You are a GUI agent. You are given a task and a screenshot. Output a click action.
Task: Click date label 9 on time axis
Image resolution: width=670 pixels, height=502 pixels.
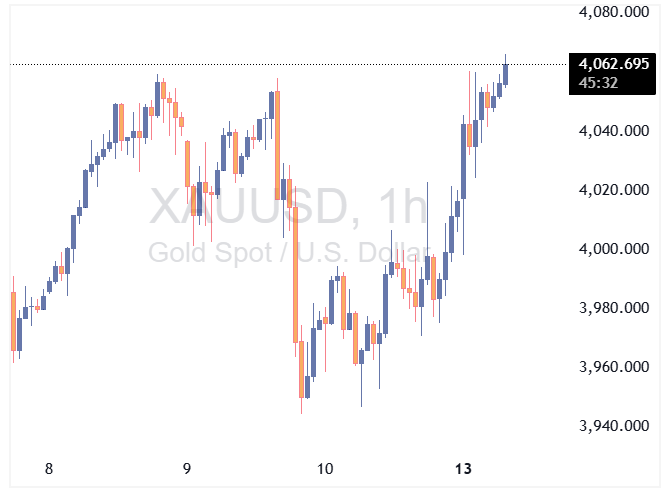click(187, 468)
